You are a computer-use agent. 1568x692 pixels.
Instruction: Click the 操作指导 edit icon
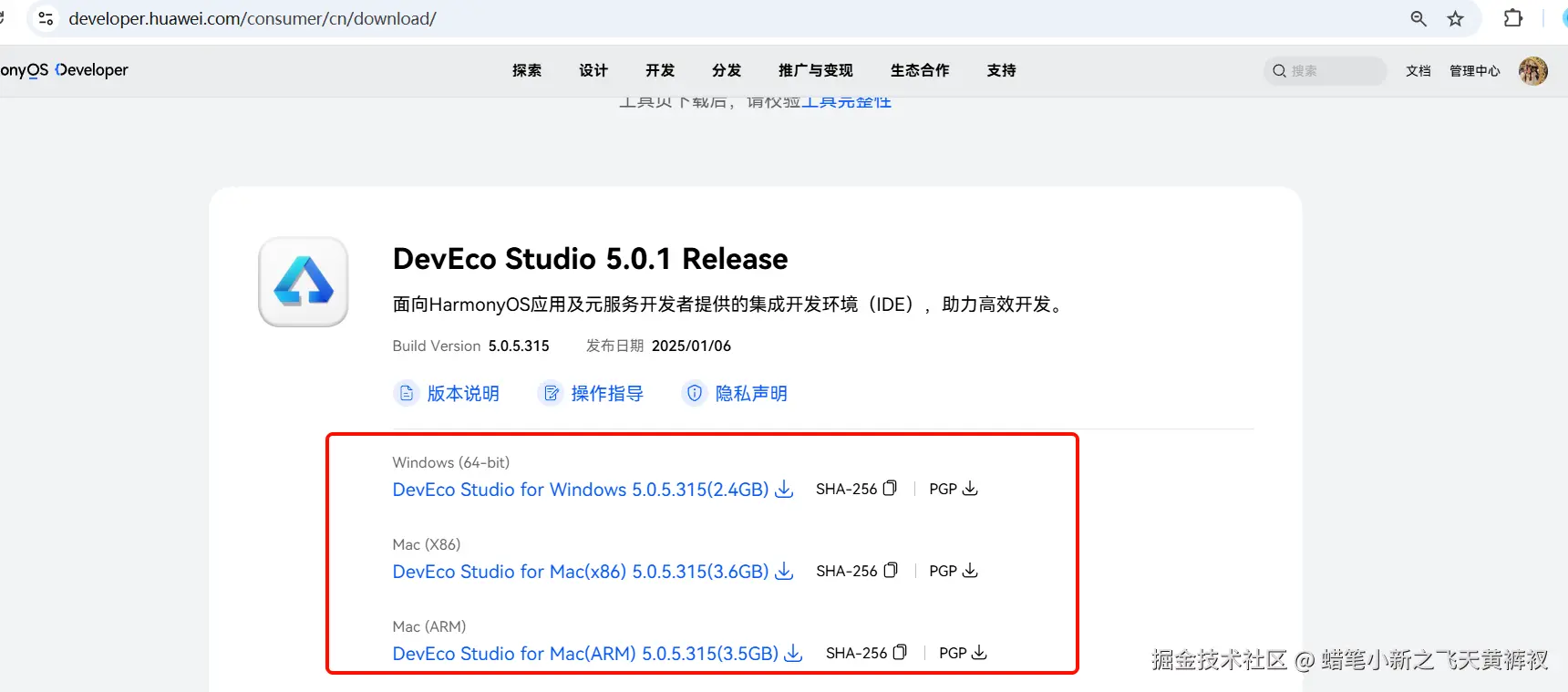[x=551, y=393]
